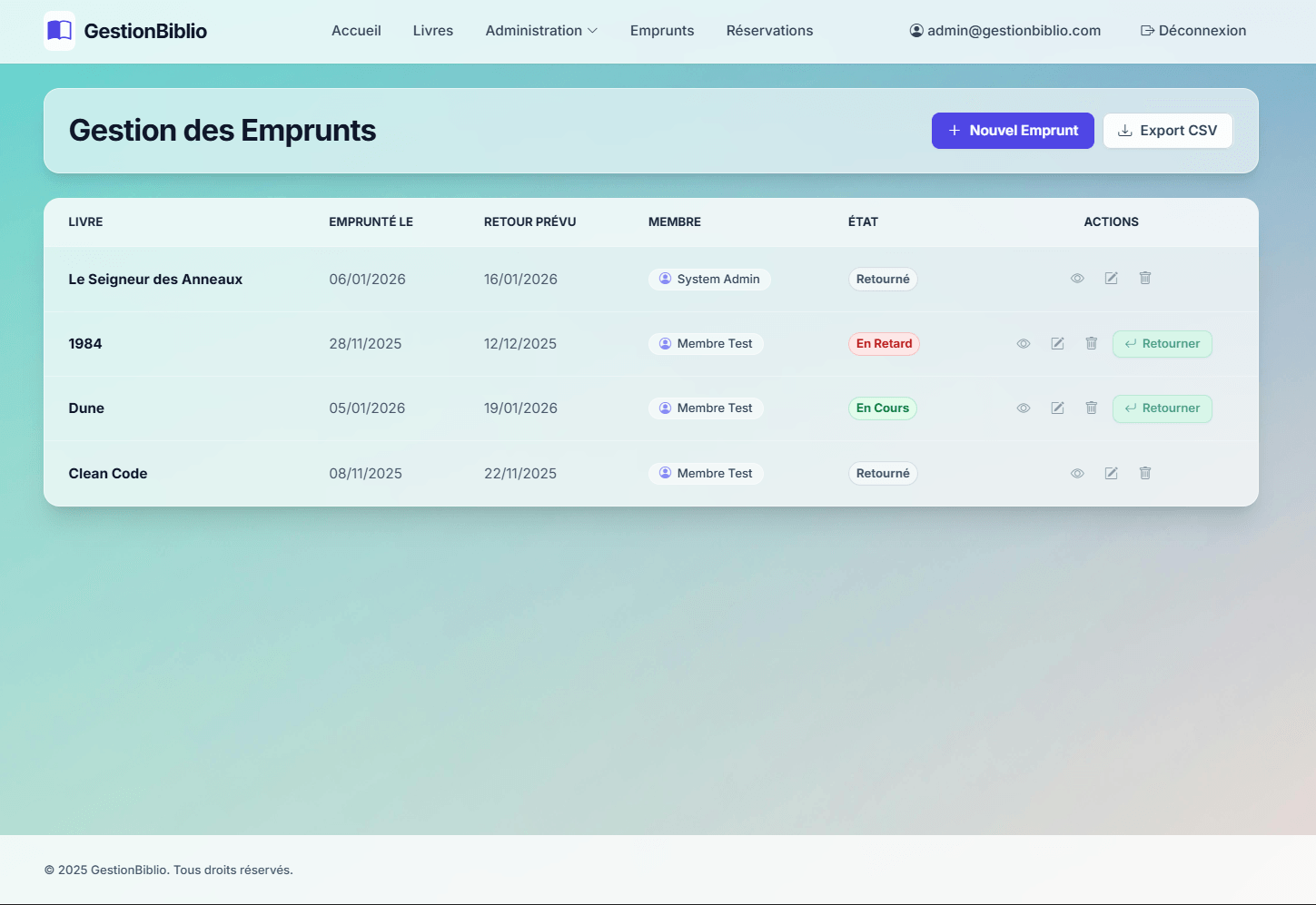Select the book title Dune

tap(86, 408)
